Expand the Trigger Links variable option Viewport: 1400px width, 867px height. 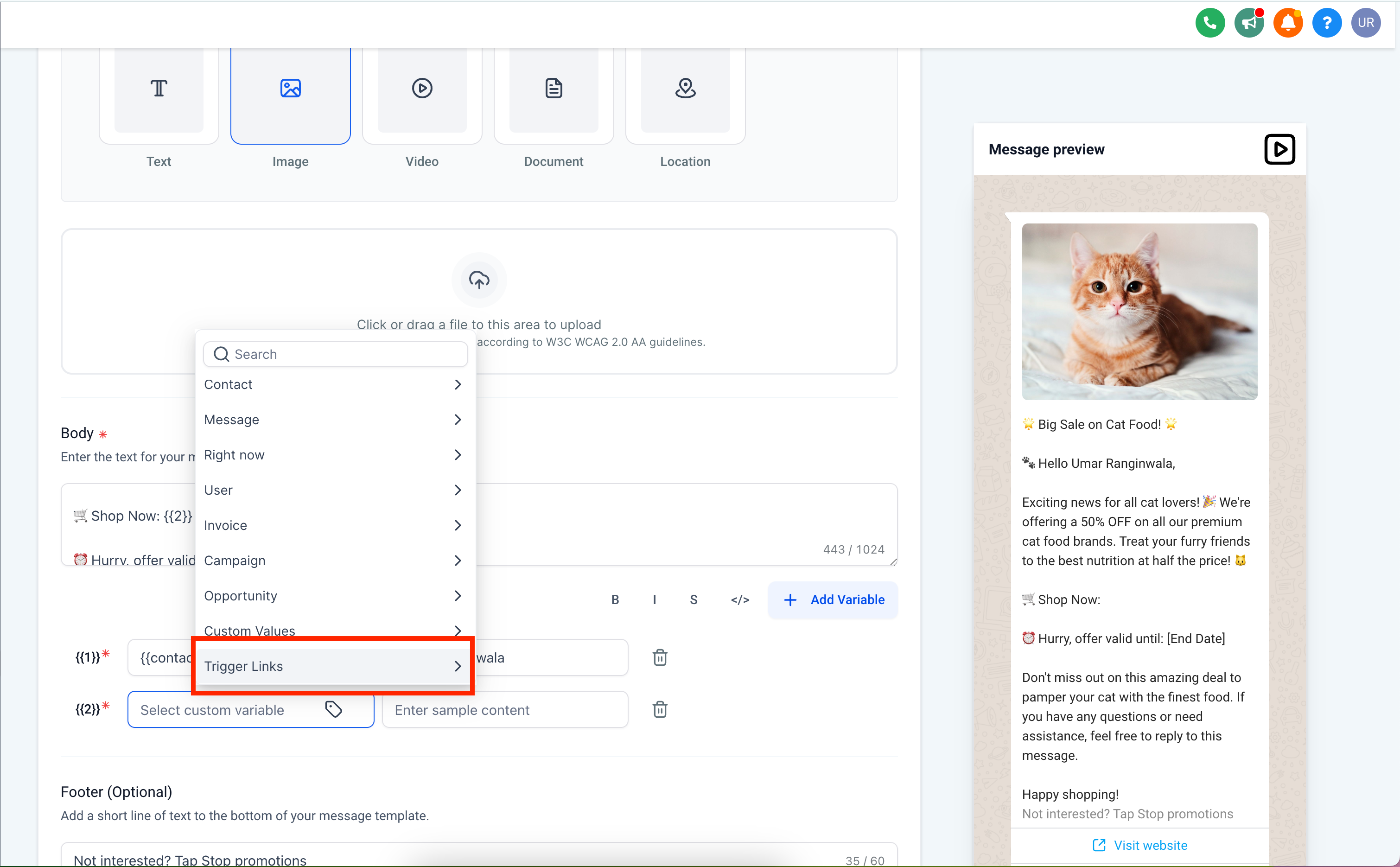(458, 666)
